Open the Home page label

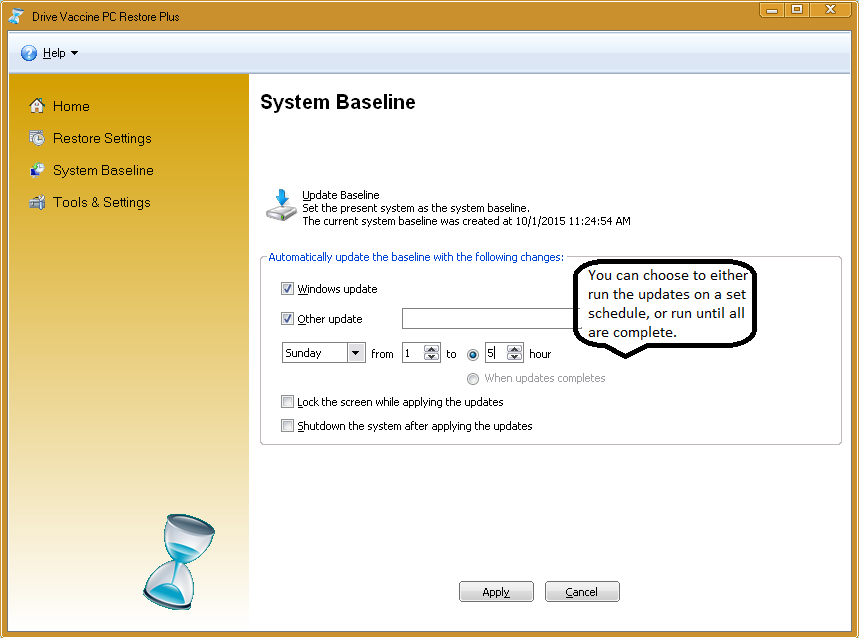pyautogui.click(x=71, y=106)
